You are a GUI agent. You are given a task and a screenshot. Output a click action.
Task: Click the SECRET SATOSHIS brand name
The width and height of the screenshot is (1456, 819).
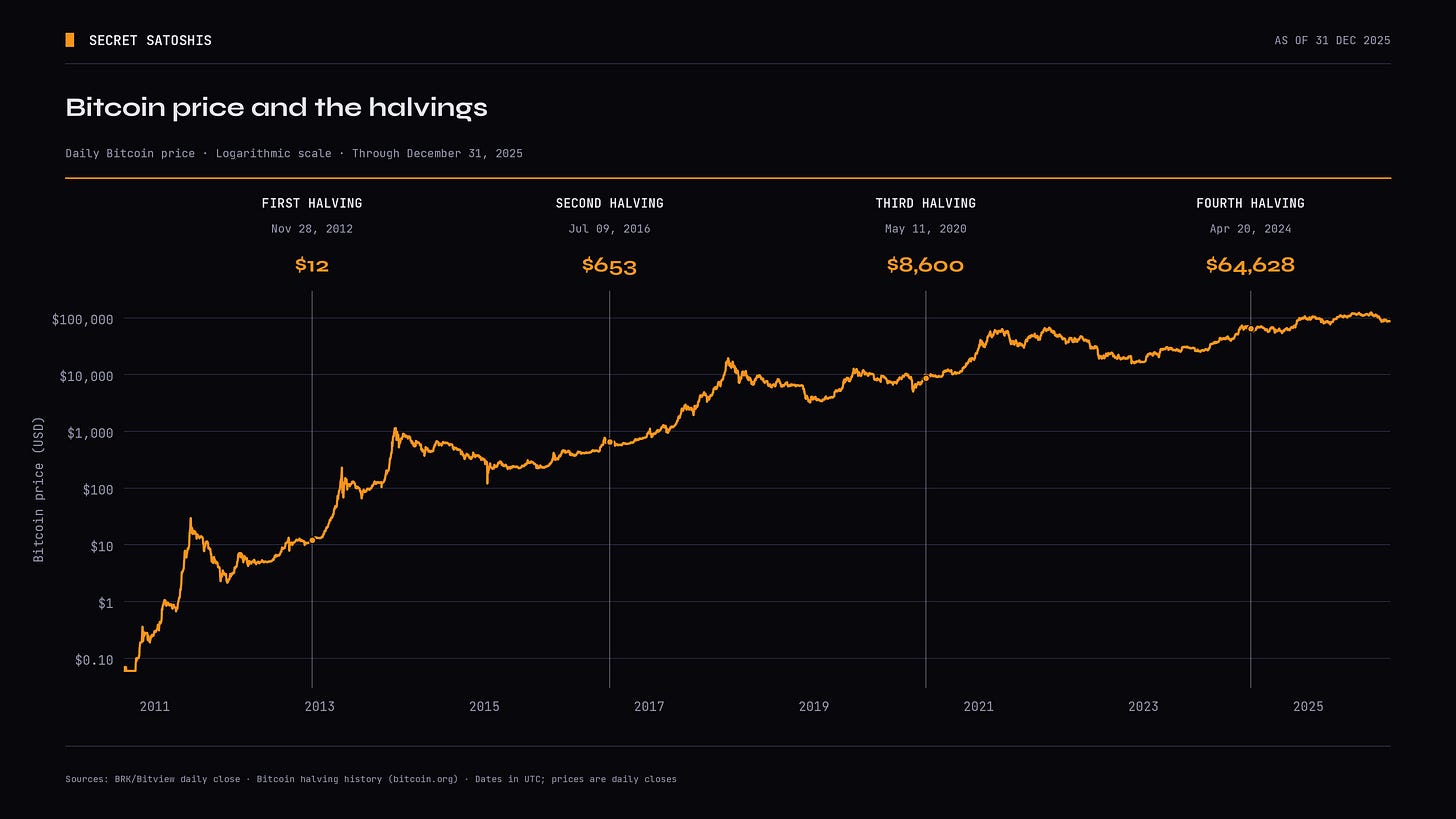[150, 40]
